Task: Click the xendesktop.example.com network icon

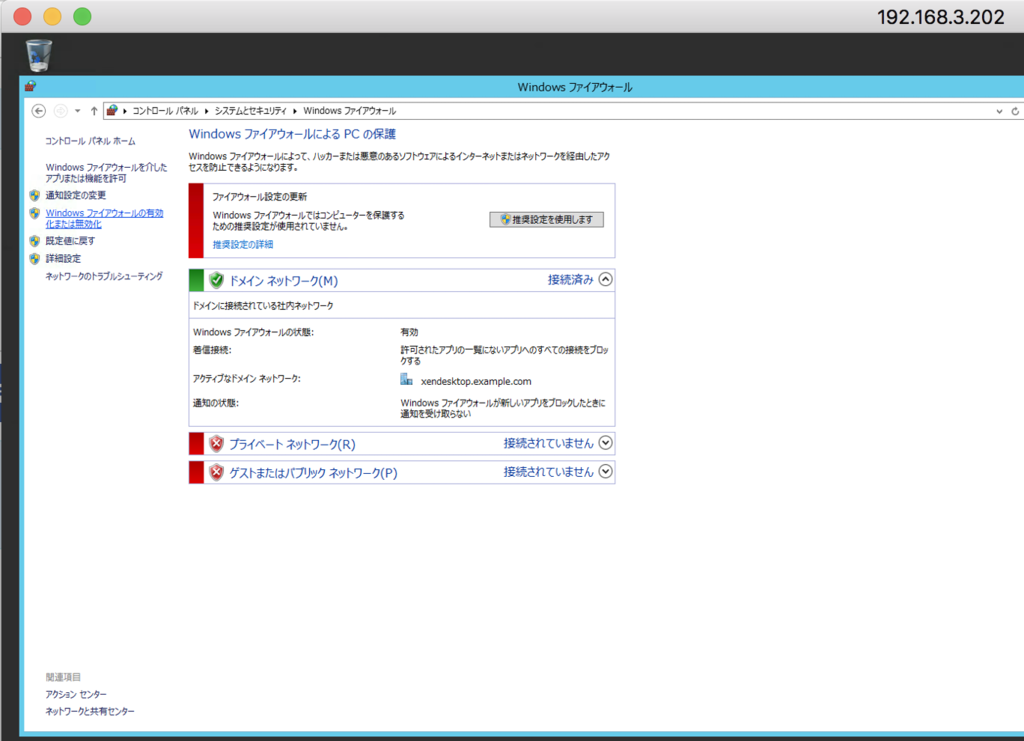Action: tap(406, 379)
